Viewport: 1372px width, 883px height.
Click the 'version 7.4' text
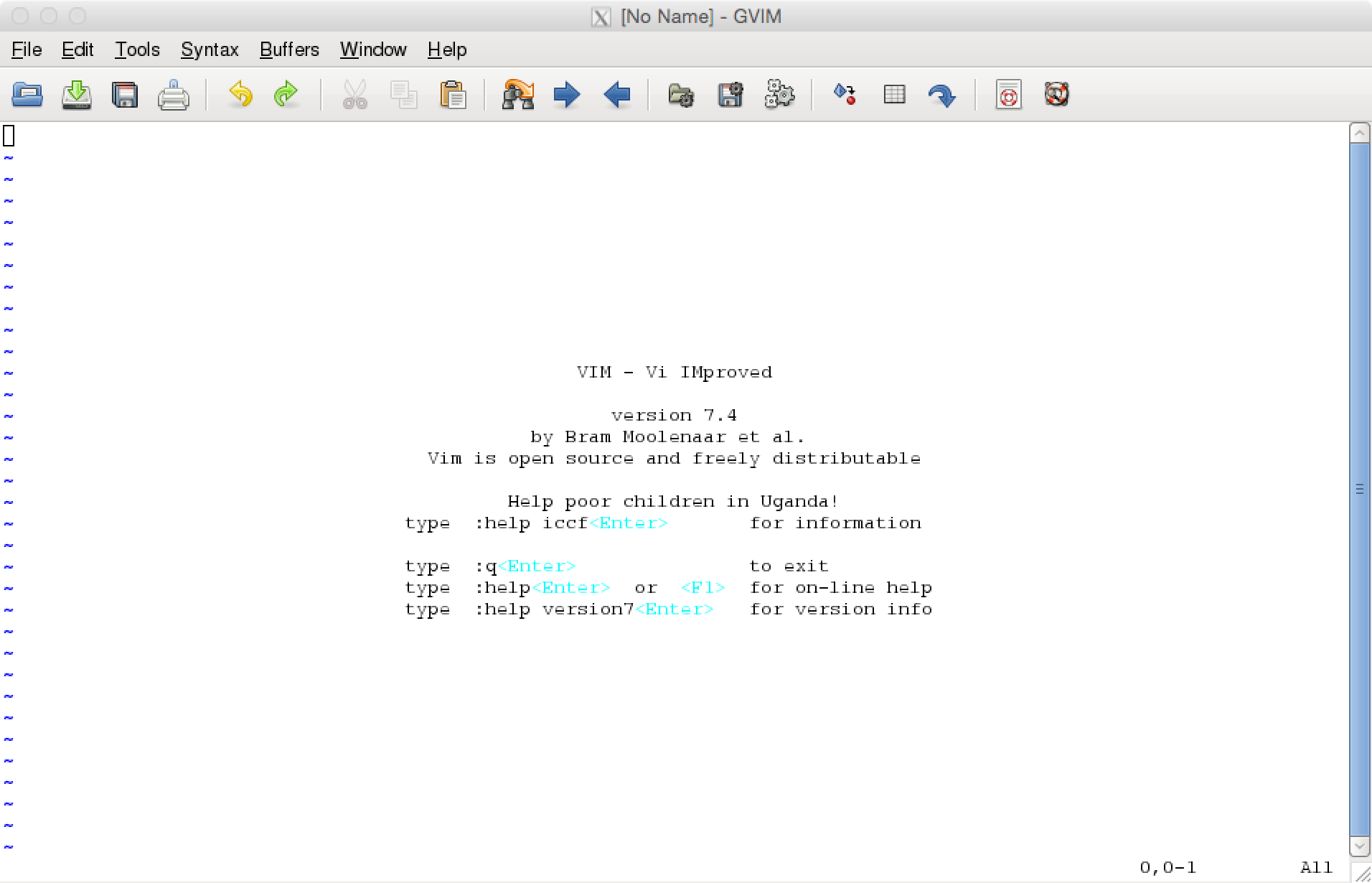click(674, 415)
